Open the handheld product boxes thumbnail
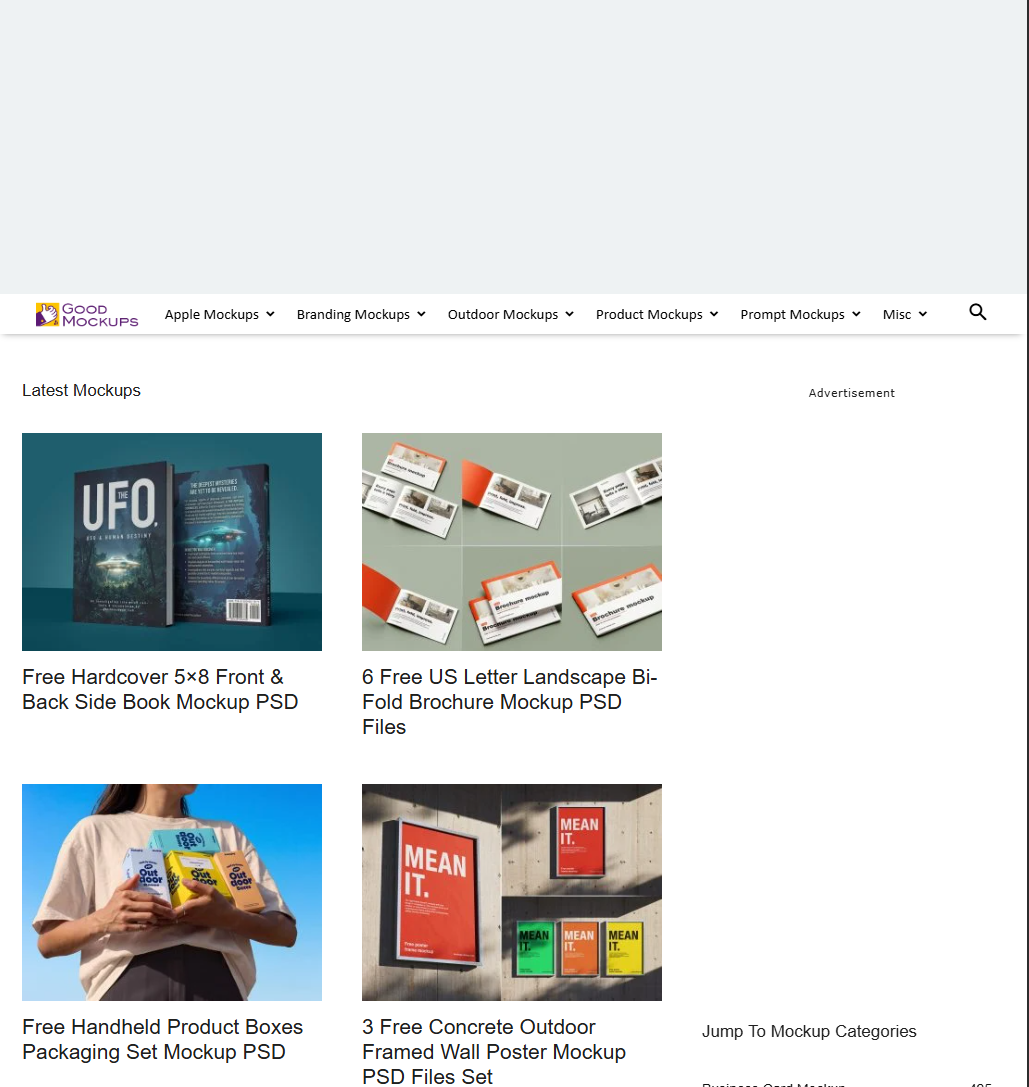This screenshot has width=1029, height=1087. 172,892
